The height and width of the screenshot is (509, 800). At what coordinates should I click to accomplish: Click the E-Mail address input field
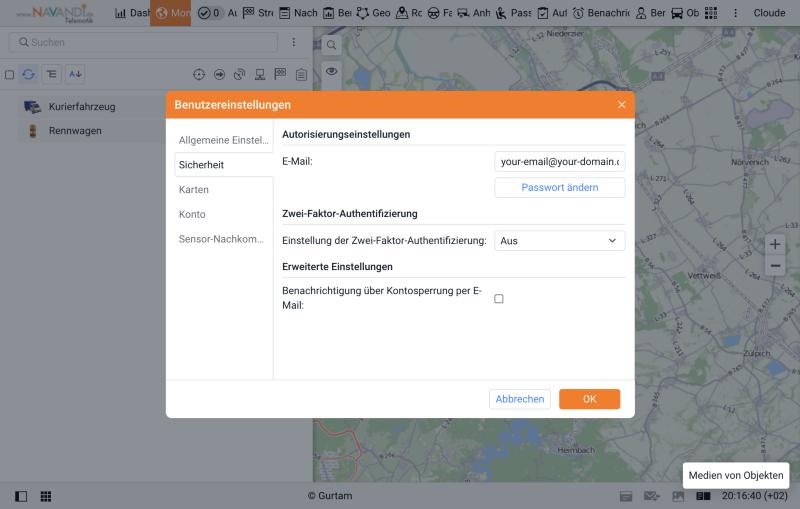[x=560, y=162]
